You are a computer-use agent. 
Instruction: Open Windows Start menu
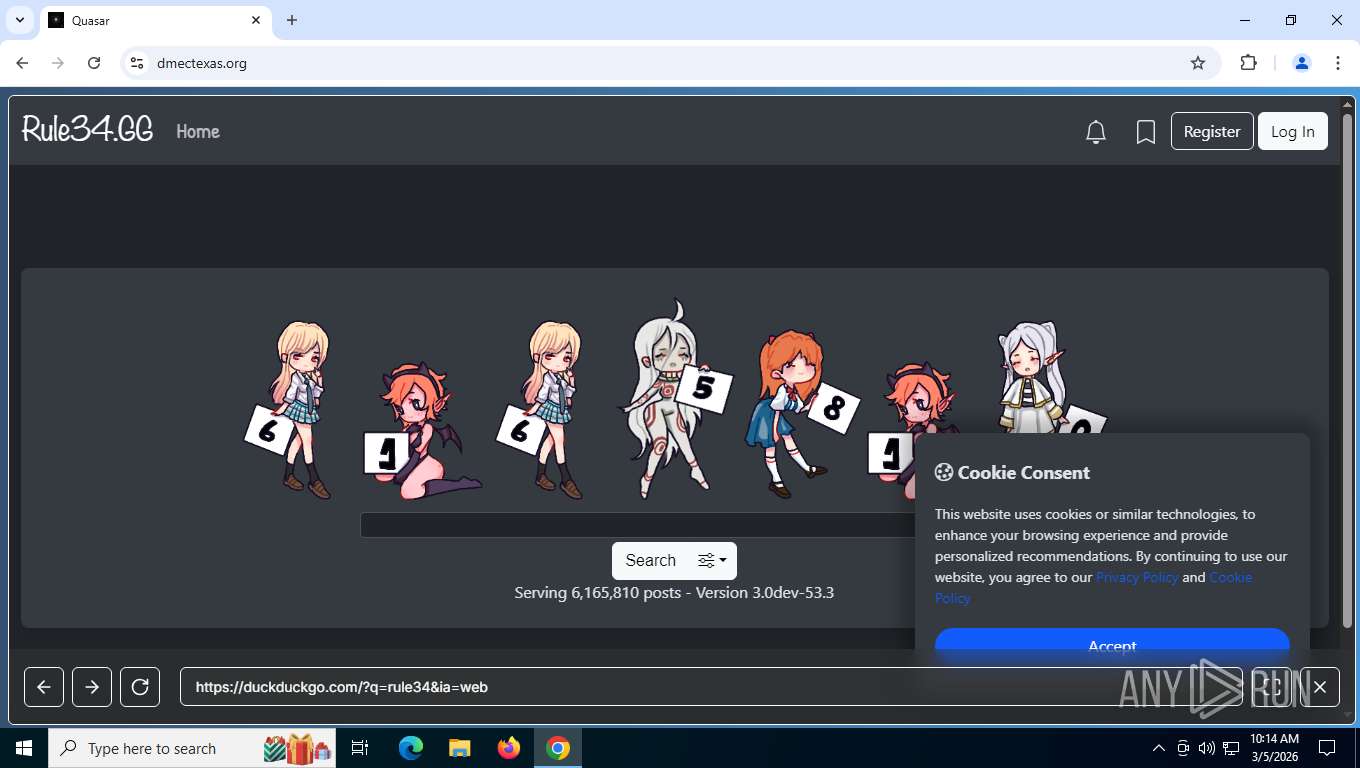coord(24,748)
